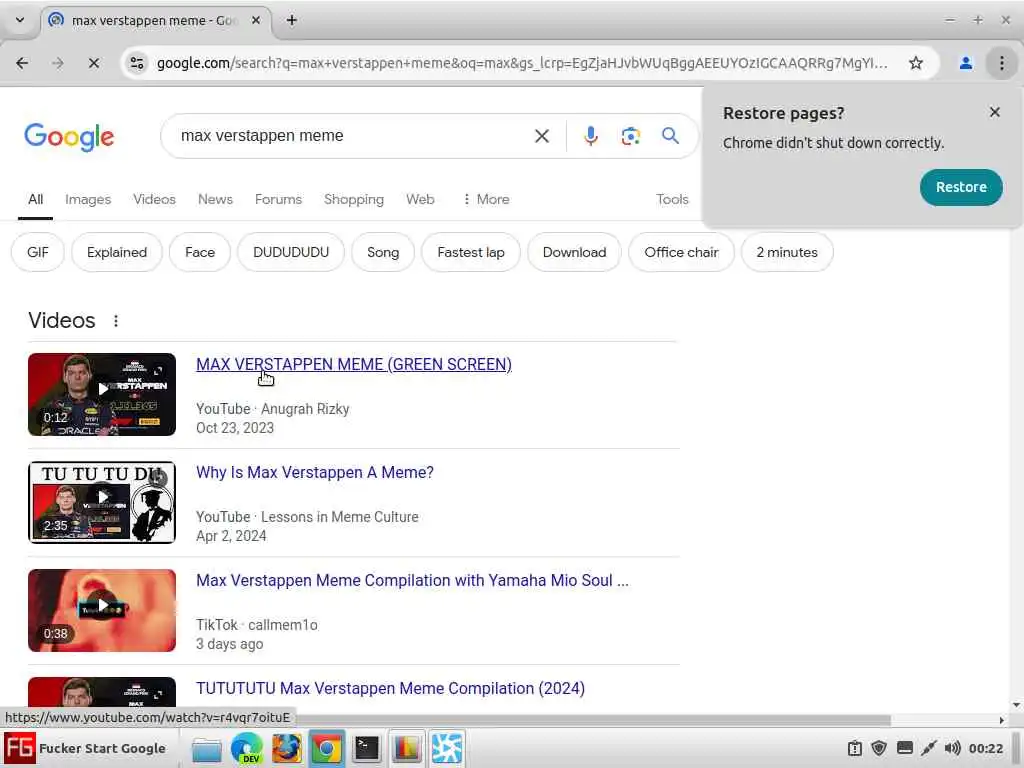
Task: Close the max verstappen meme tab
Action: click(256, 20)
